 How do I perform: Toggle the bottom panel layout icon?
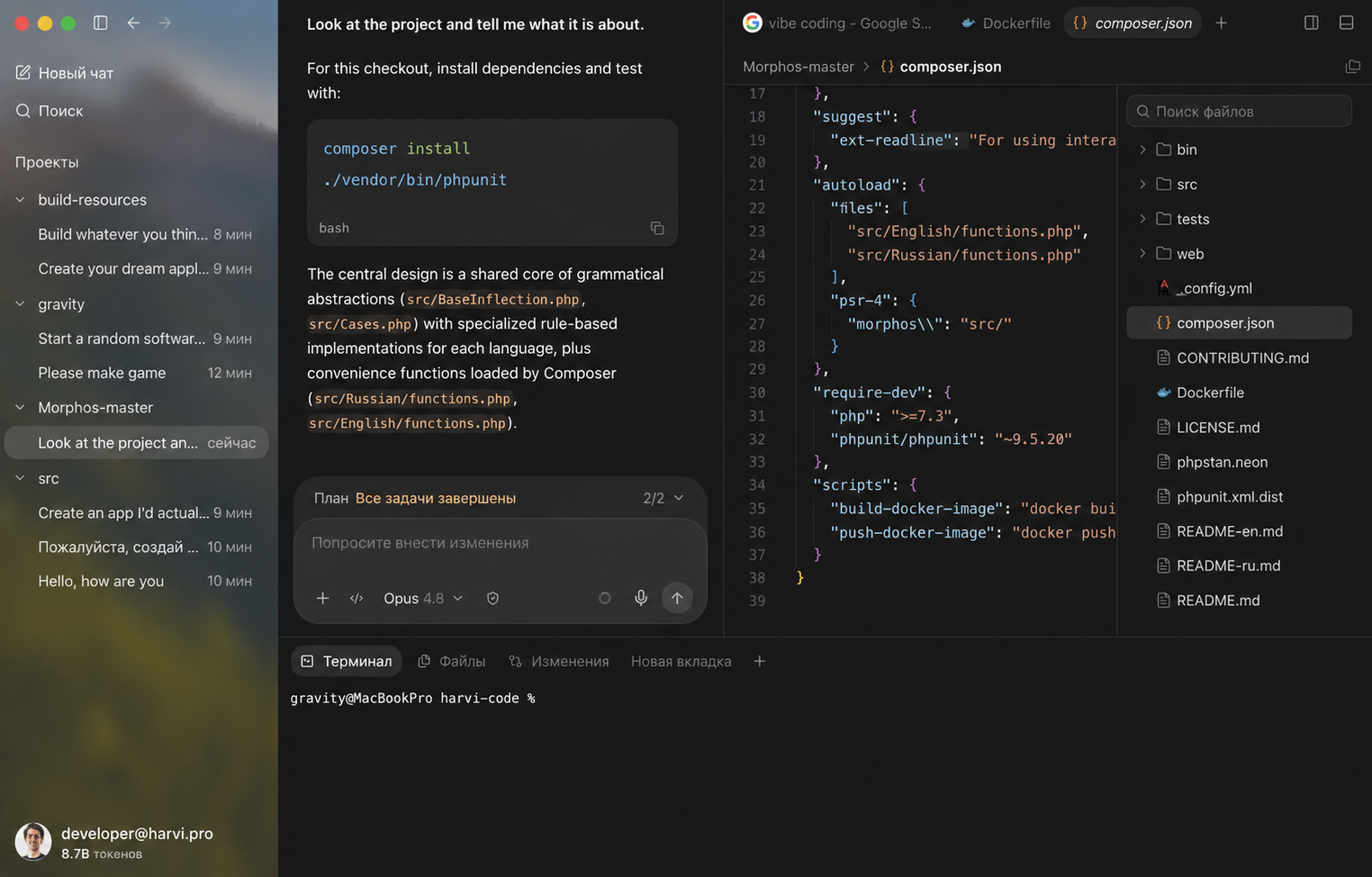coord(1347,23)
